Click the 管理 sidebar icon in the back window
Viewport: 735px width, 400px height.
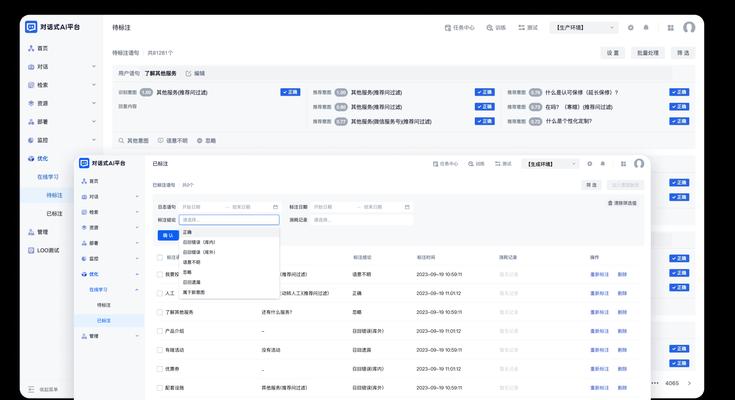(31, 232)
